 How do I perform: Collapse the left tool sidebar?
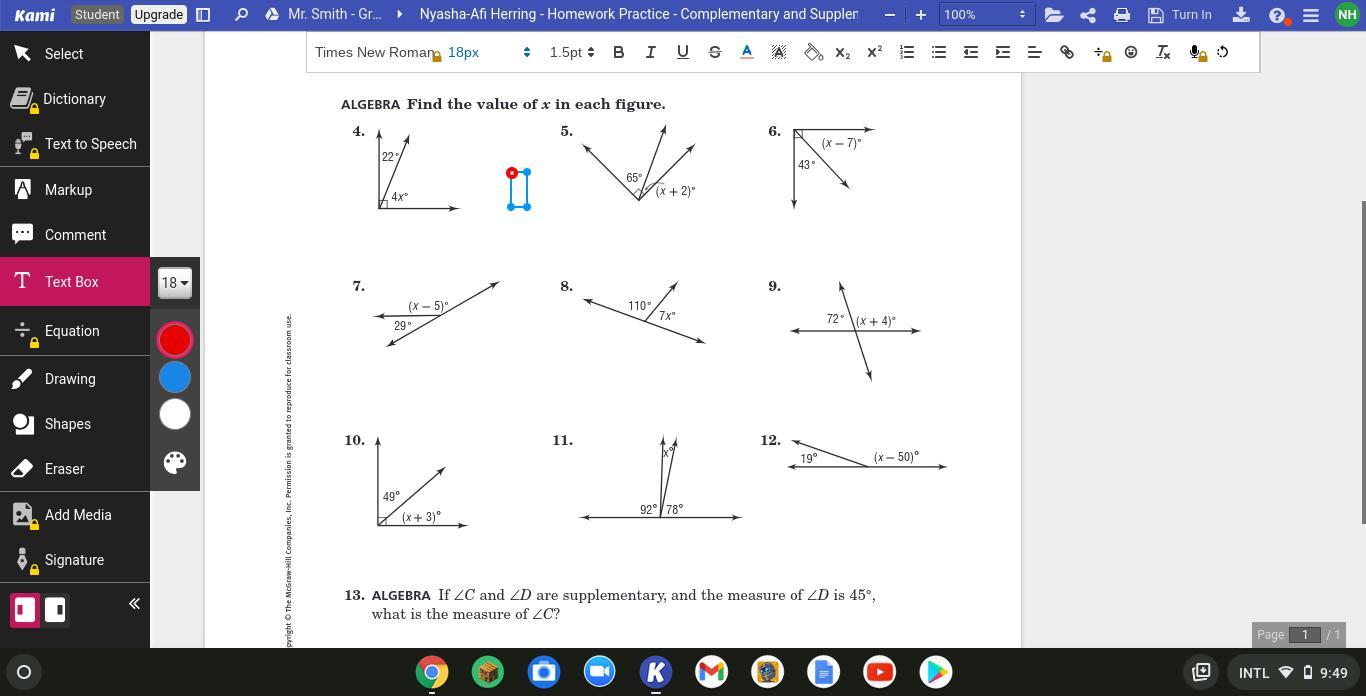pos(134,604)
